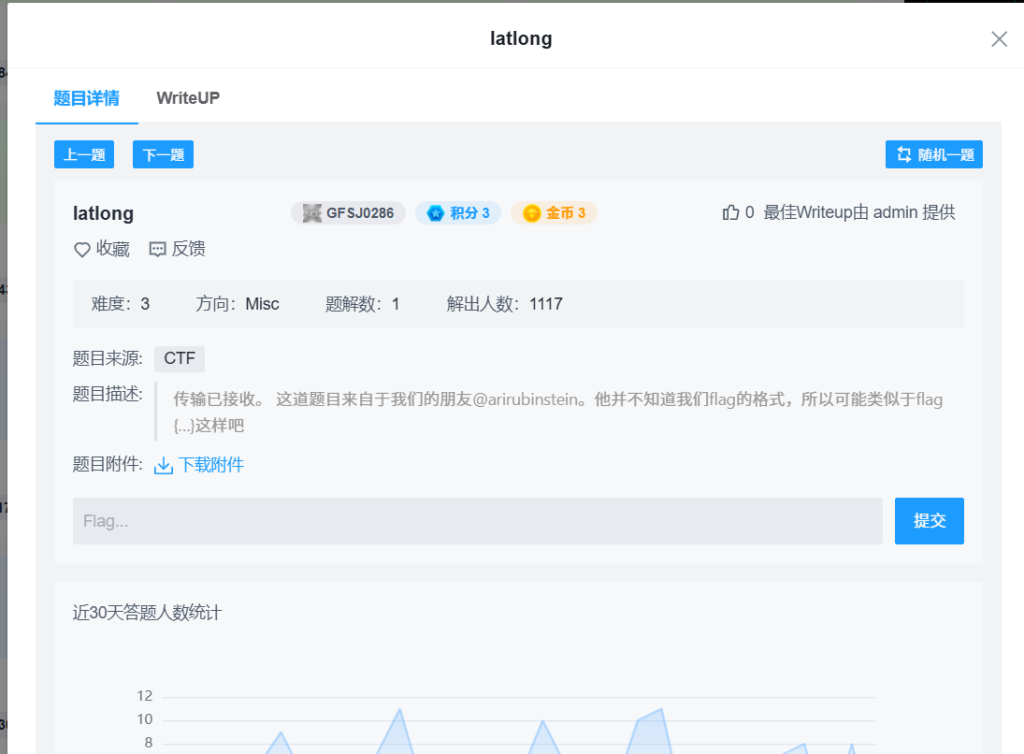Image resolution: width=1024 pixels, height=754 pixels.
Task: Click the download attachment icon
Action: click(x=163, y=465)
